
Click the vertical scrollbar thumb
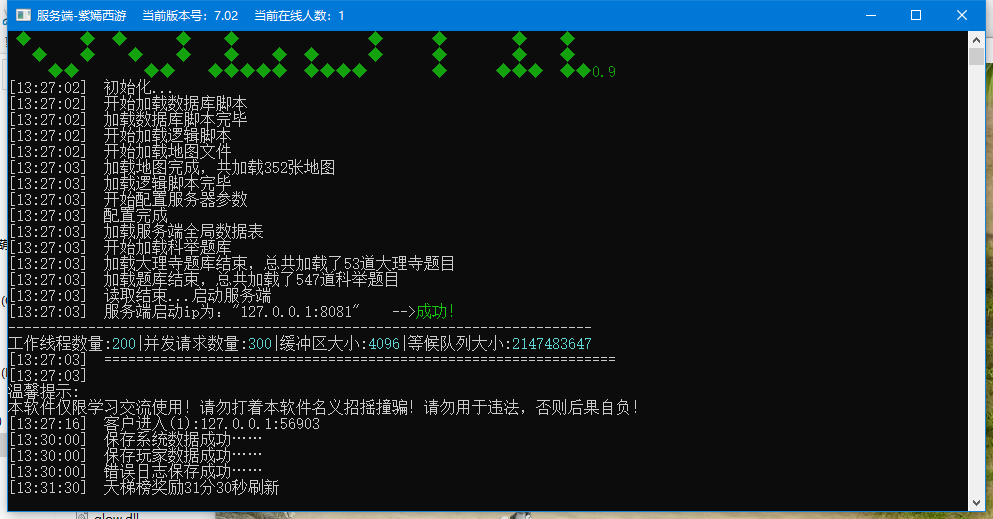pos(976,56)
